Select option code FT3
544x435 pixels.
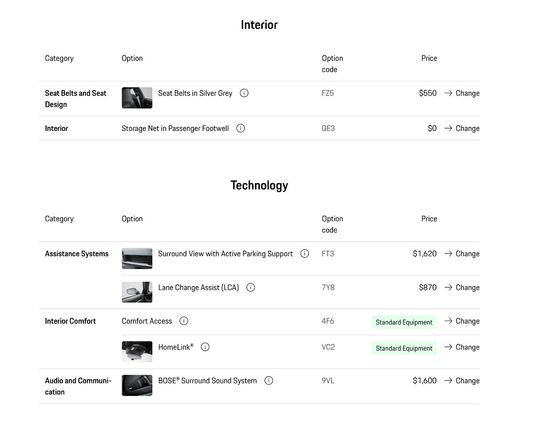[x=328, y=254]
